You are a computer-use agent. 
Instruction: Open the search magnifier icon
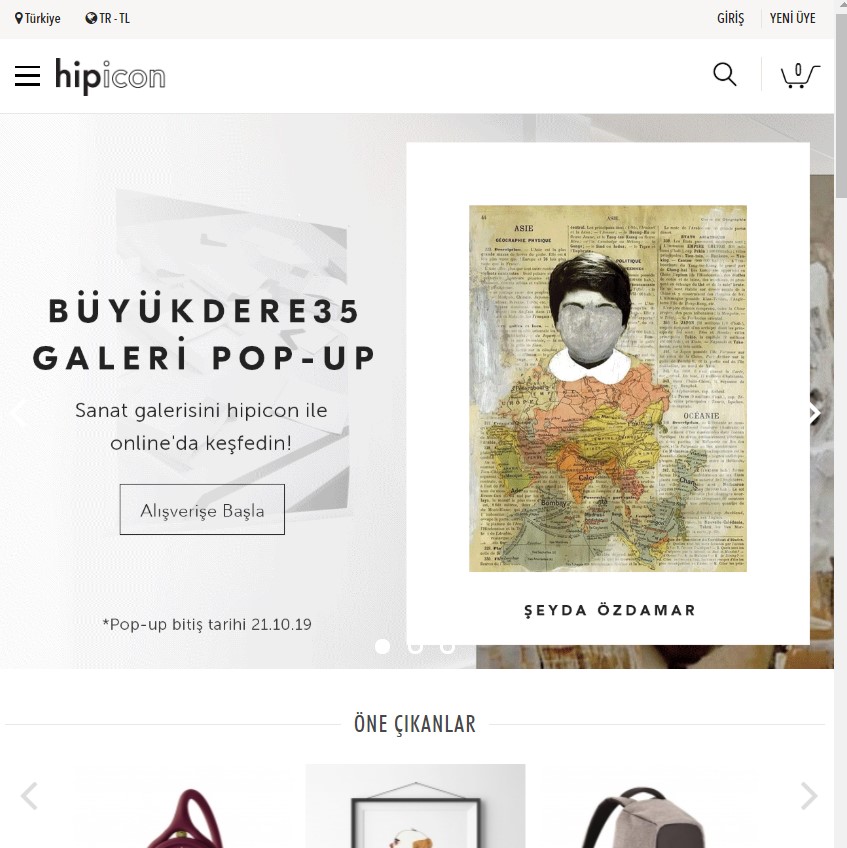725,75
